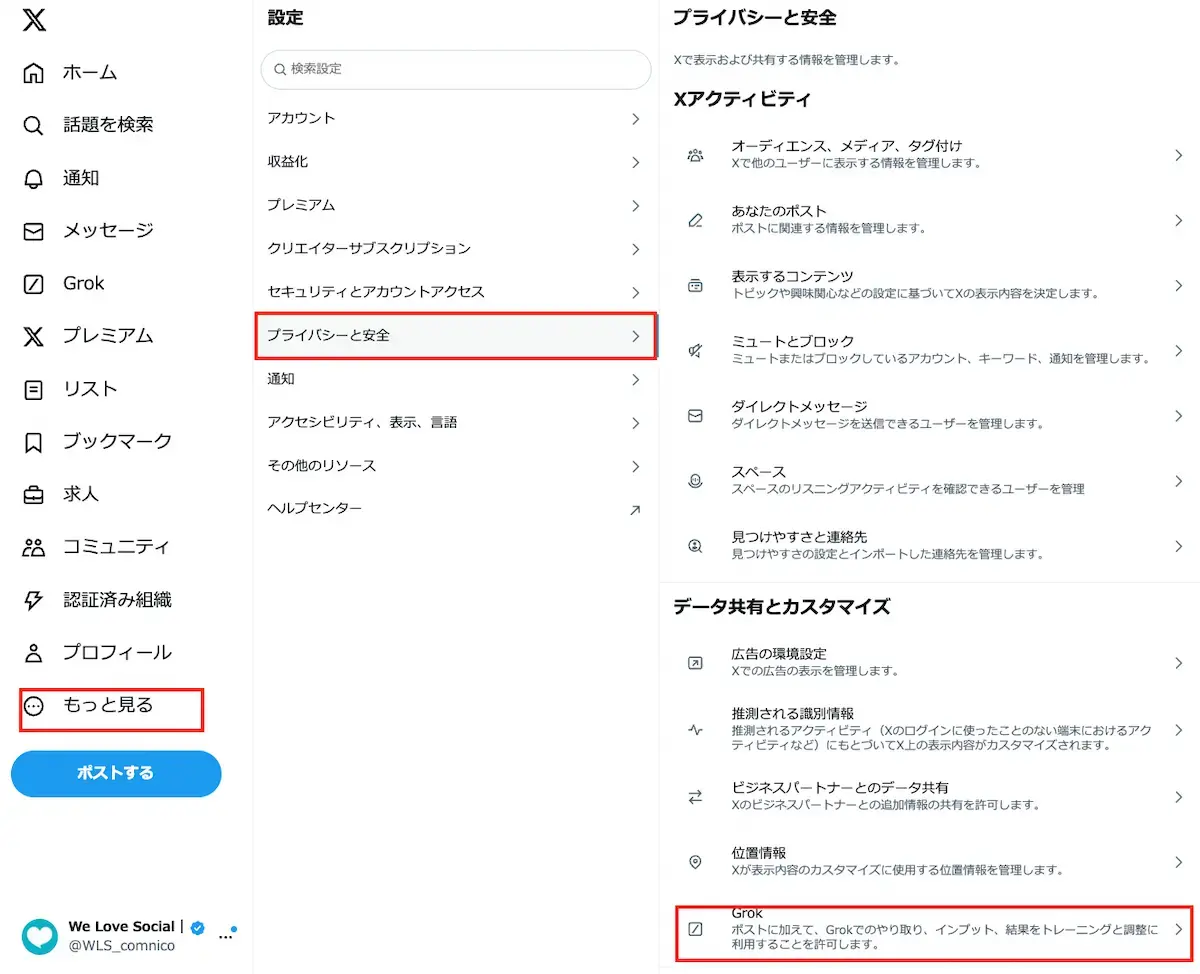Screen dimensions: 1200x974
Task: Click the 検索設定 search field
Action: pyautogui.click(x=455, y=69)
